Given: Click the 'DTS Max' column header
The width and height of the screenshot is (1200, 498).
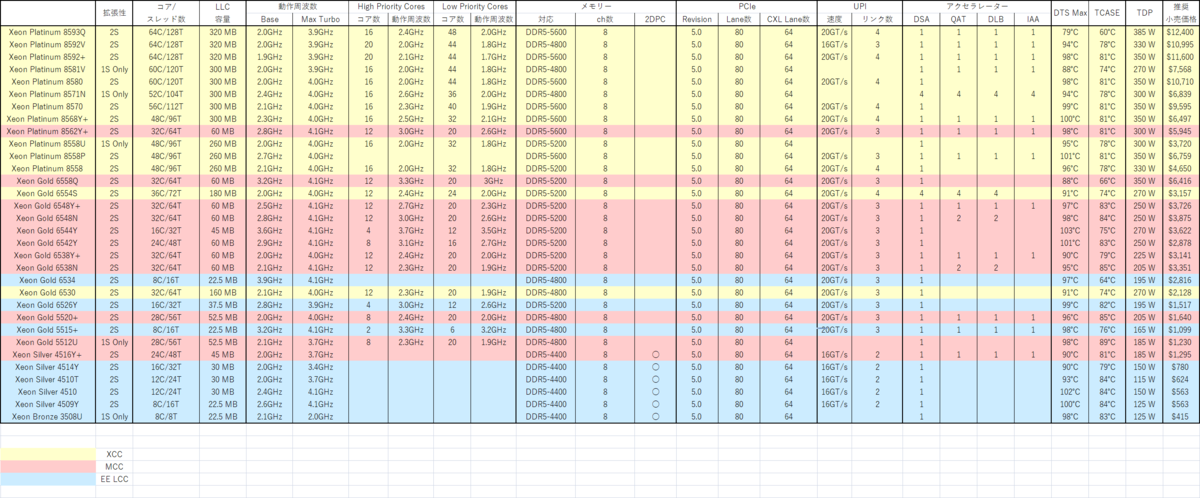Looking at the screenshot, I should [1071, 12].
